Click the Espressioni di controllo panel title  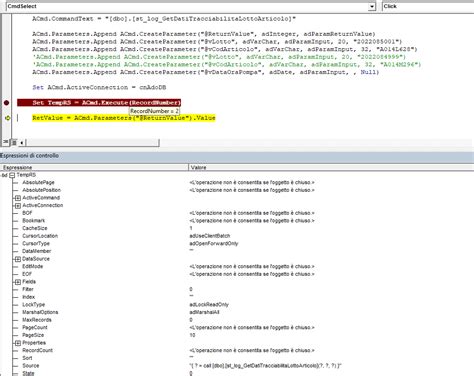tap(29, 156)
